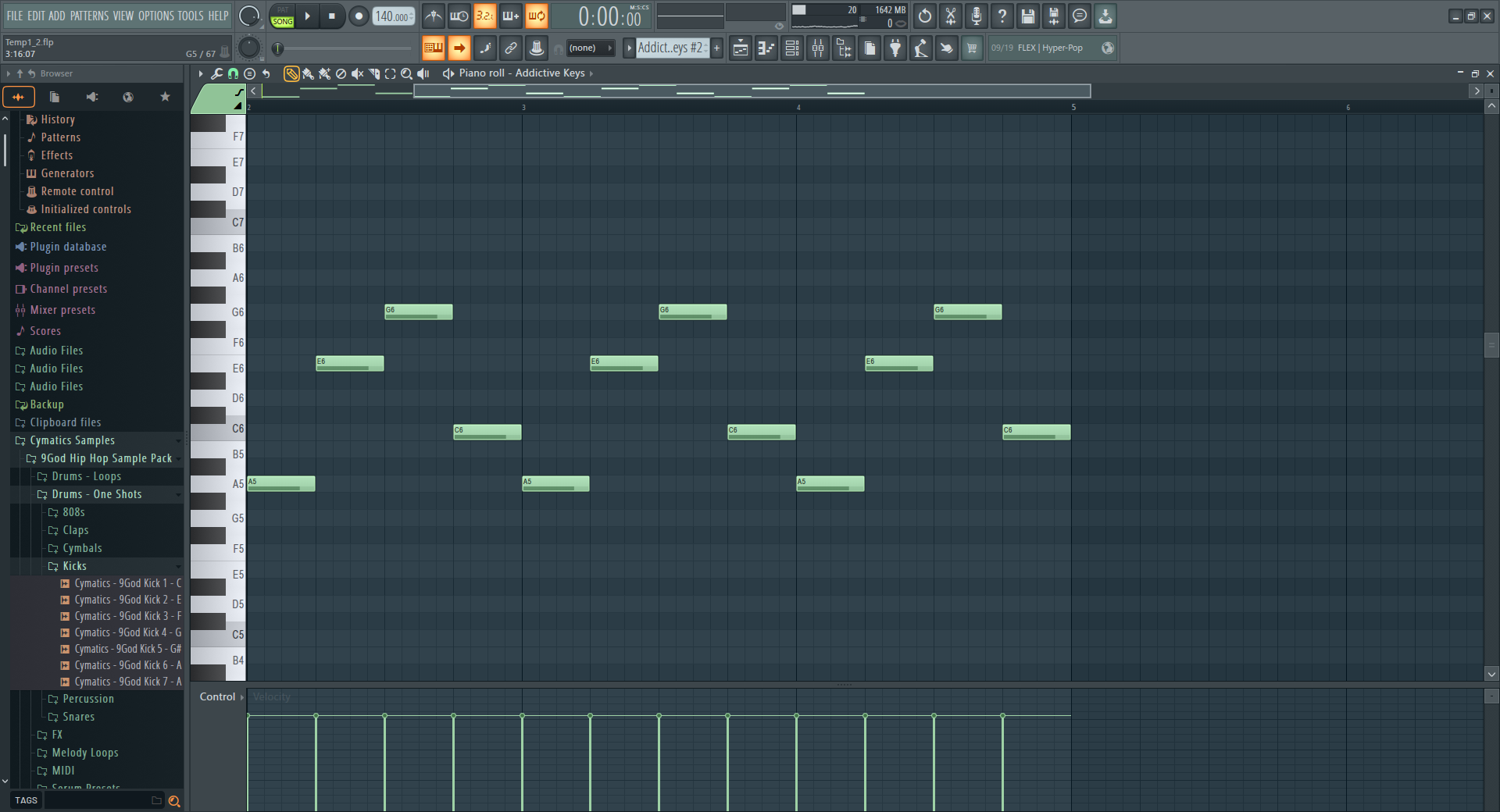Open the (none) pattern selector dropdown
Image resolution: width=1500 pixels, height=812 pixels.
click(x=590, y=48)
